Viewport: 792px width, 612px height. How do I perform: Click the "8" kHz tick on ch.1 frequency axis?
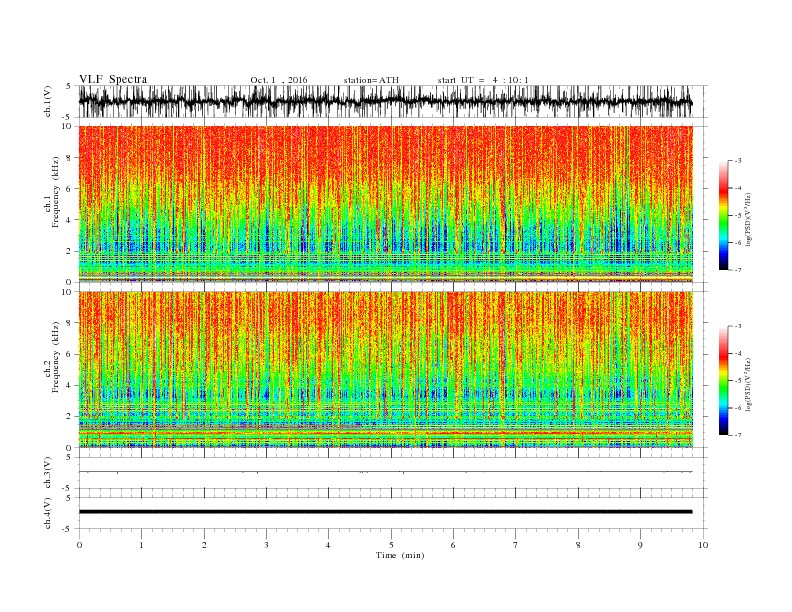pyautogui.click(x=70, y=158)
